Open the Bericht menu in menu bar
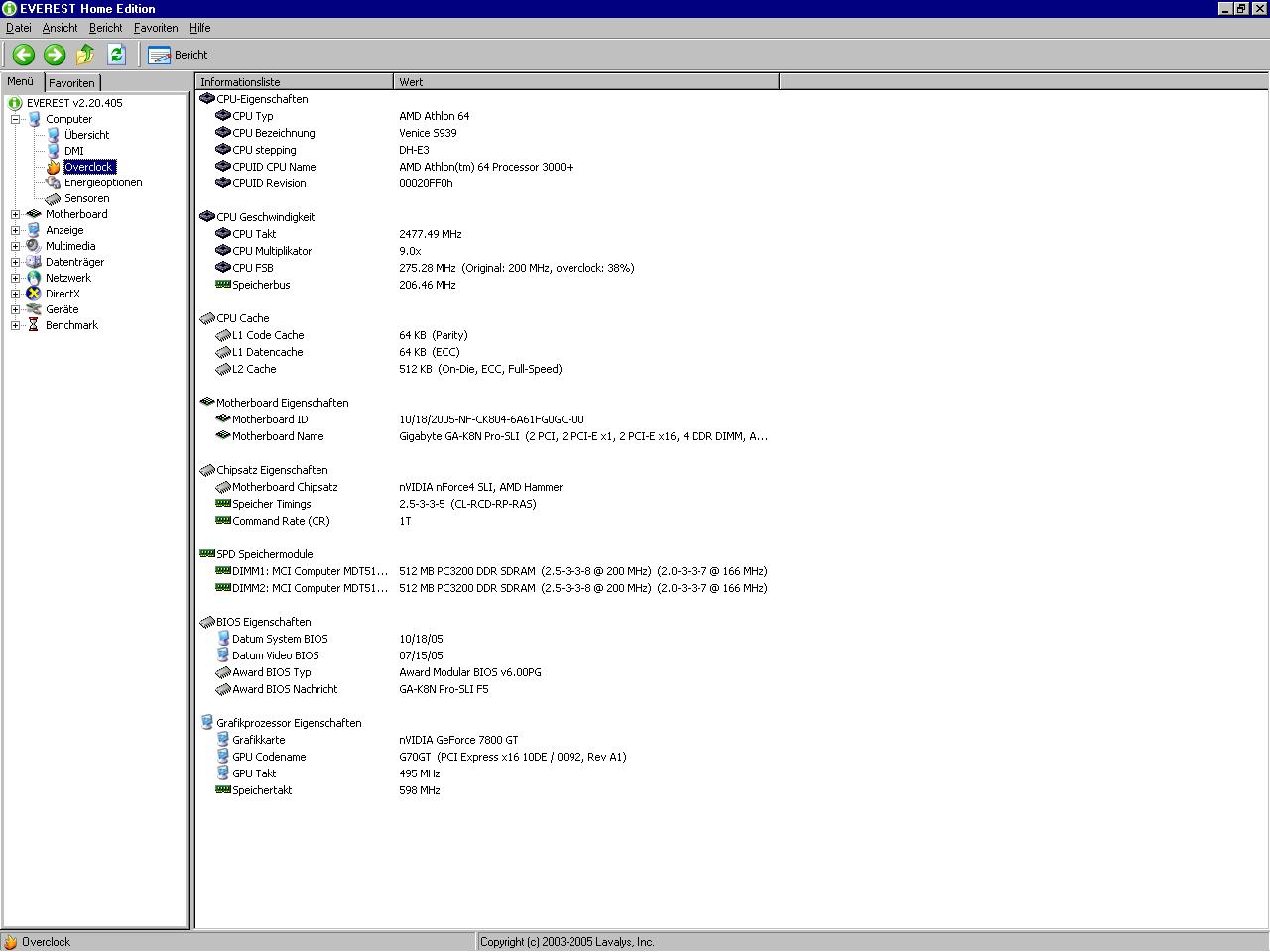This screenshot has width=1270, height=952. click(x=106, y=28)
